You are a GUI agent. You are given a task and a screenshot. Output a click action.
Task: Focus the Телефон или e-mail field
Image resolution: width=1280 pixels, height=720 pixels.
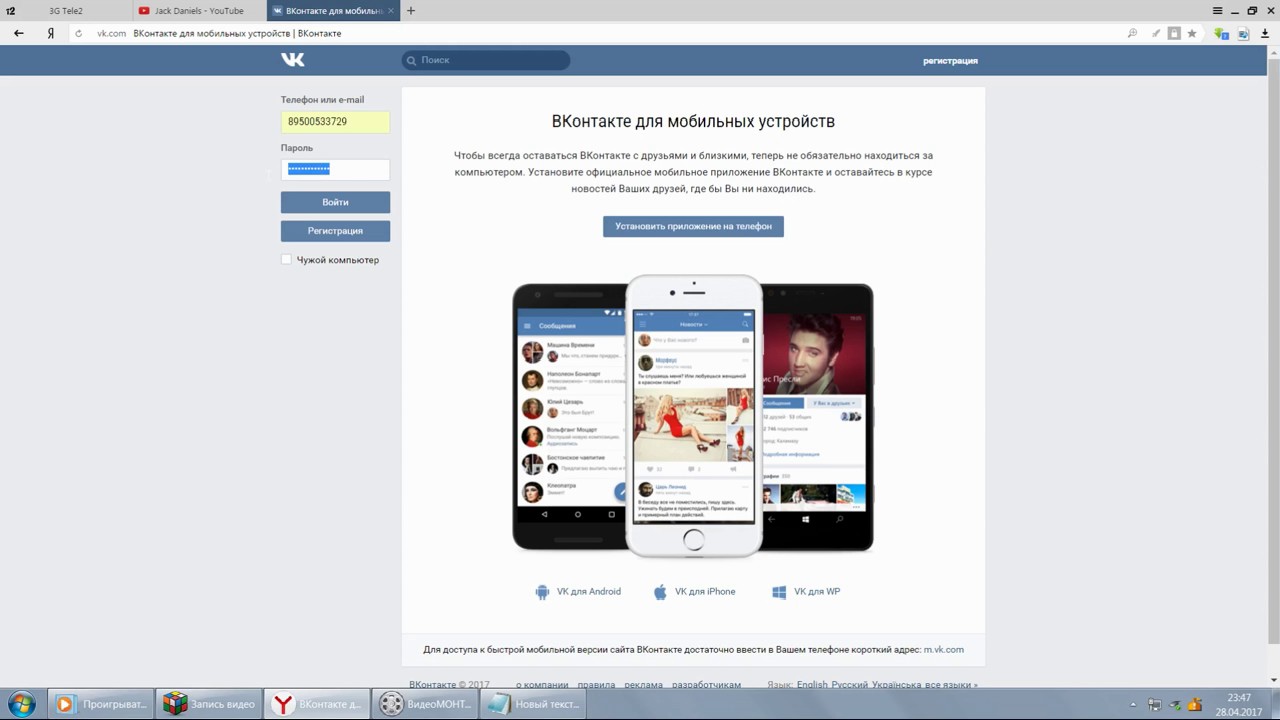pyautogui.click(x=335, y=122)
